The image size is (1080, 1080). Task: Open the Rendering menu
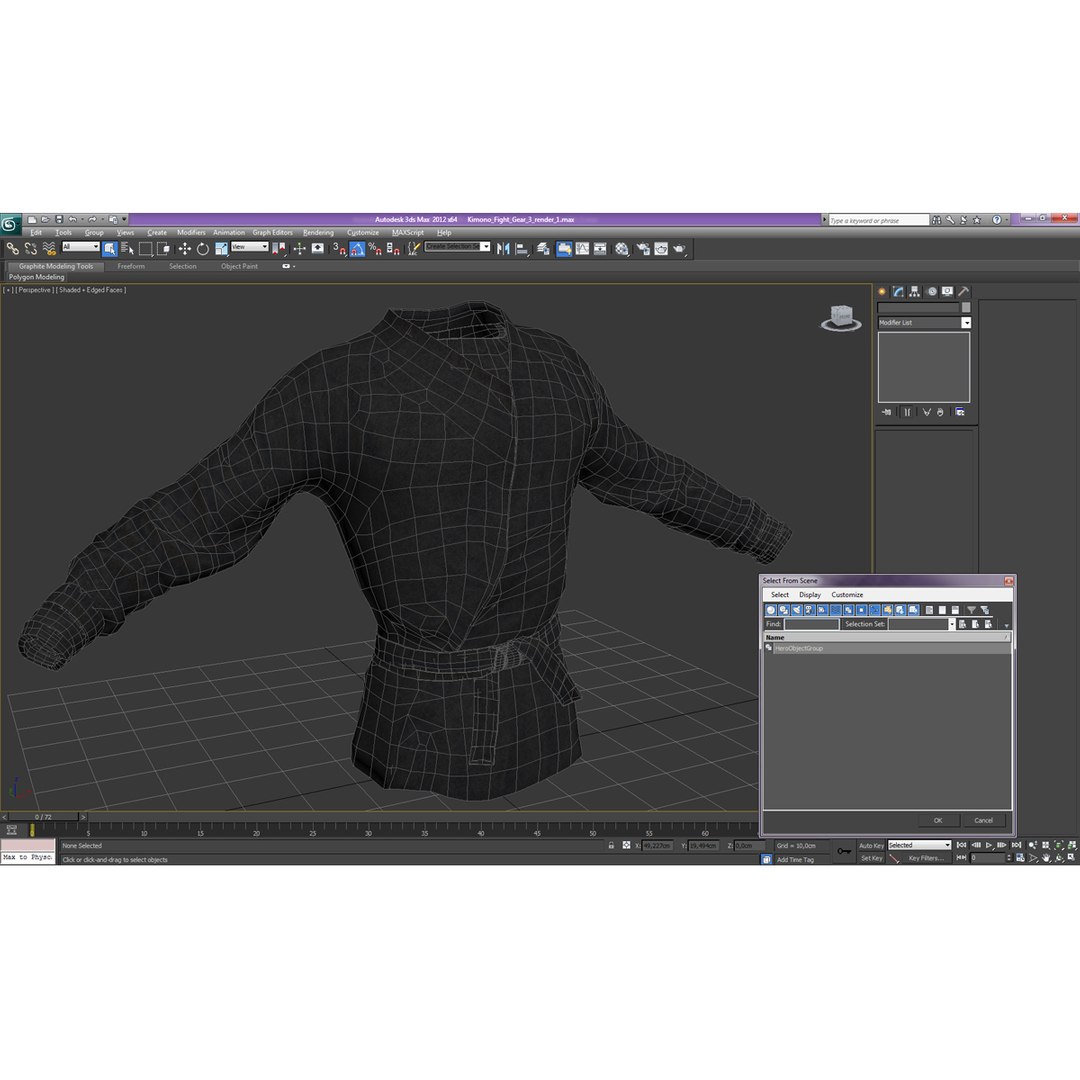pyautogui.click(x=318, y=233)
